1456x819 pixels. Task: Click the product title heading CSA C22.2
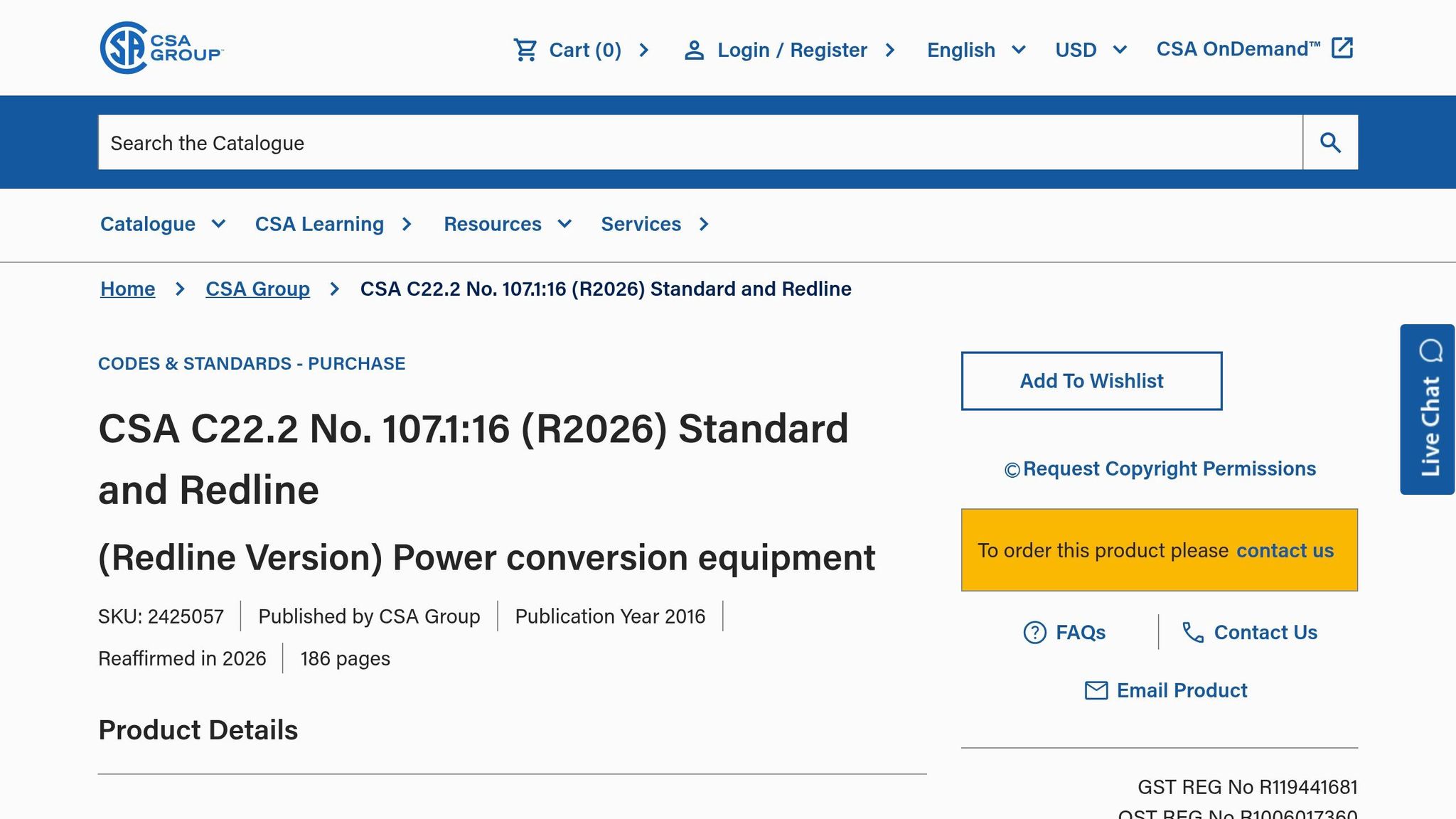(473, 459)
